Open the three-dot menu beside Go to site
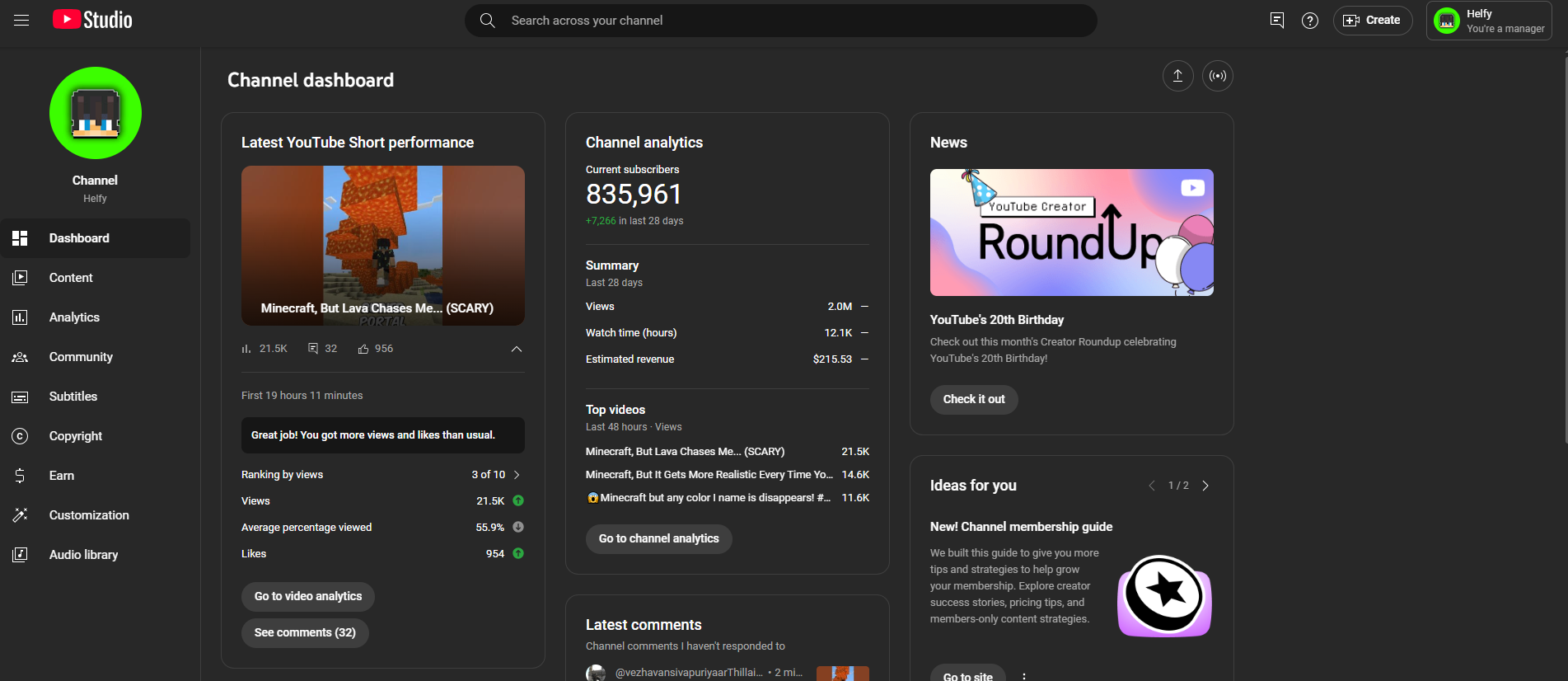Screen dimensions: 1568x681 1024,675
